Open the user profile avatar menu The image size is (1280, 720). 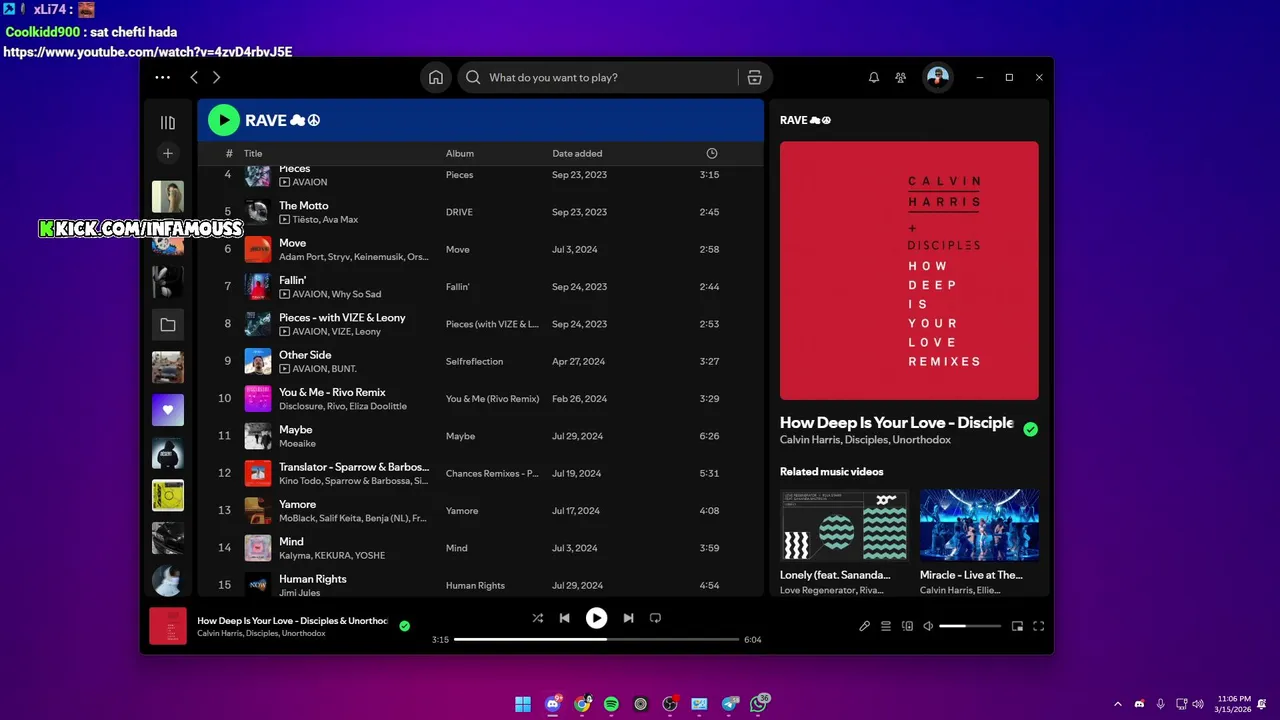click(937, 77)
